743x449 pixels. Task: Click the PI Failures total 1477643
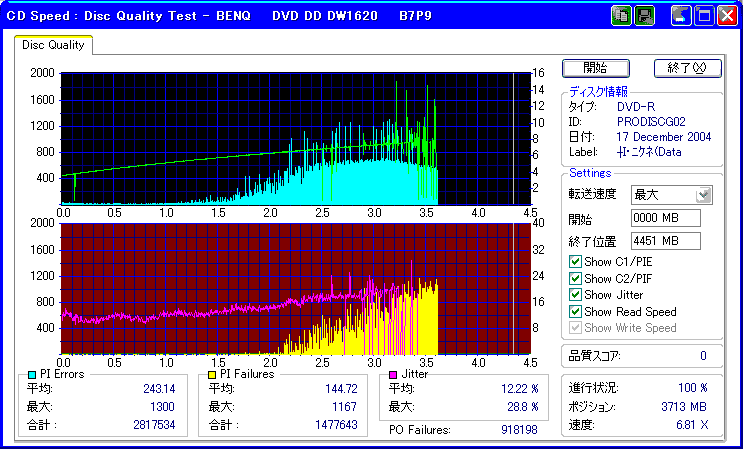[336, 424]
